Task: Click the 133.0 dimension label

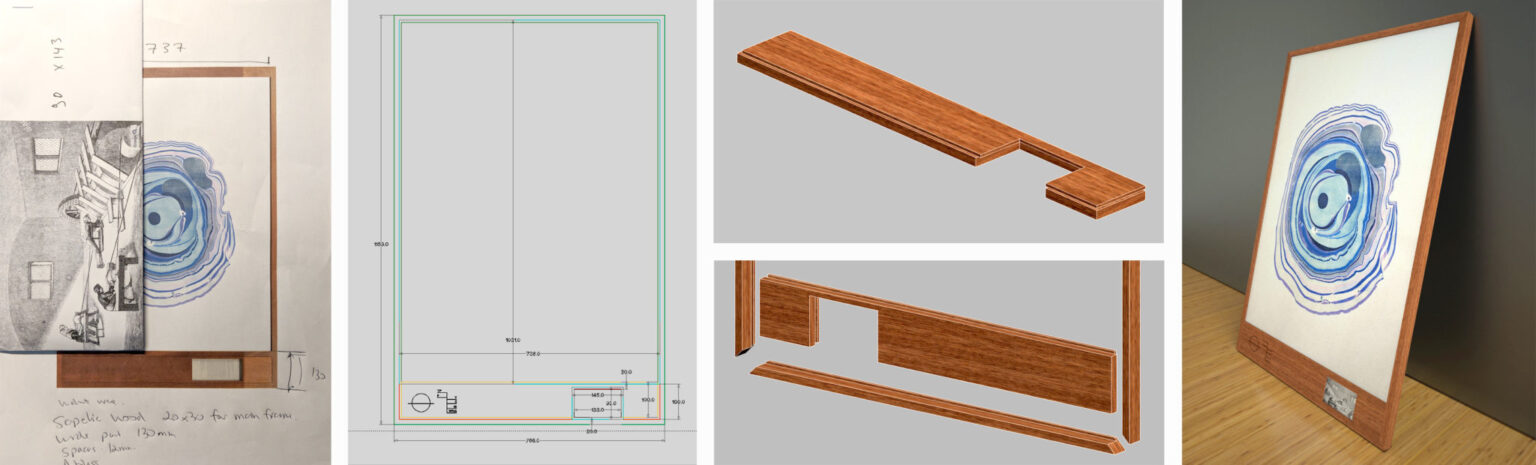Action: click(x=597, y=410)
